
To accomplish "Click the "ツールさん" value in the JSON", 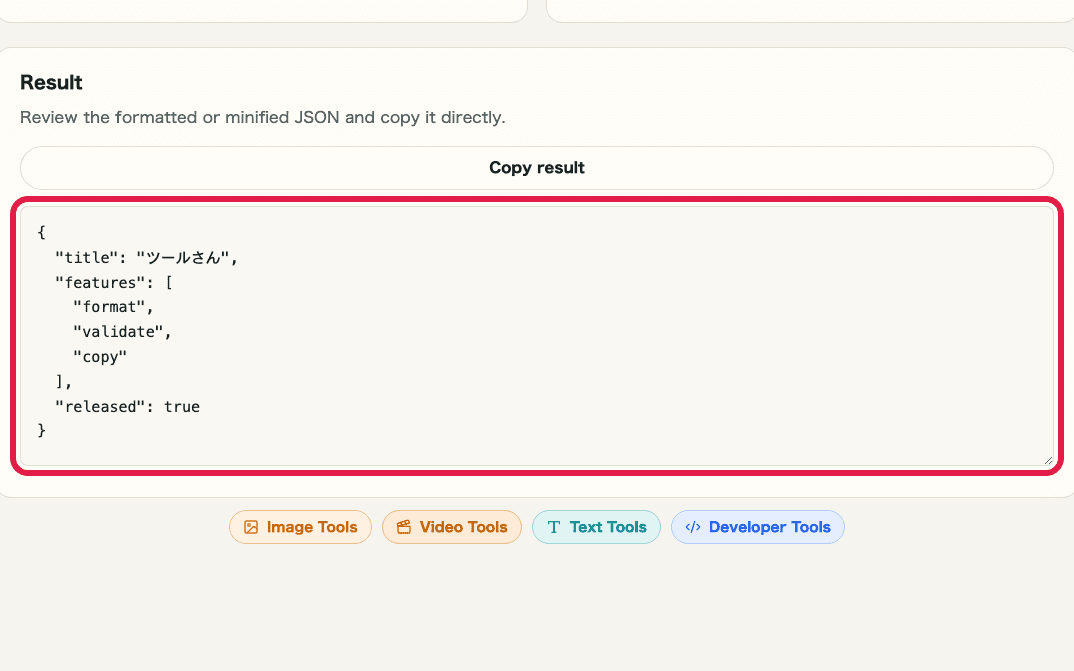I will 183,257.
